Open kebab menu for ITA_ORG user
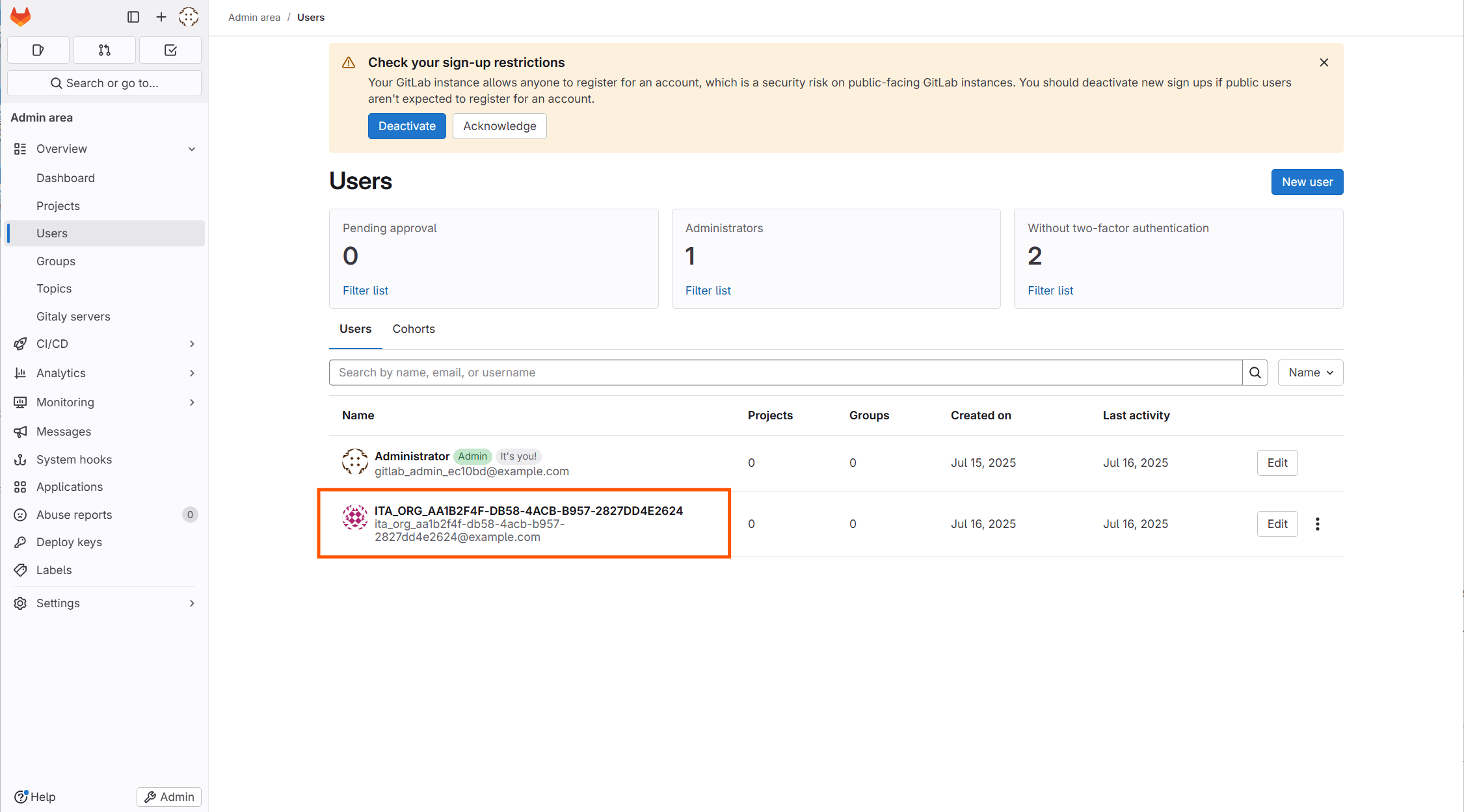1464x812 pixels. coord(1317,524)
